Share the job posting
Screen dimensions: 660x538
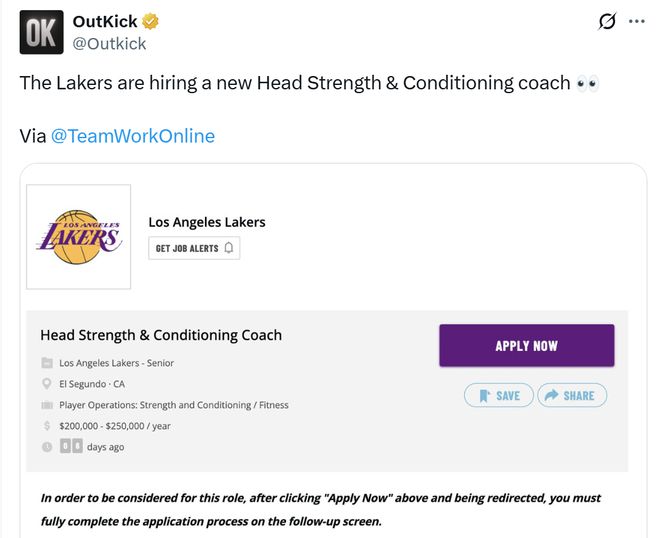pyautogui.click(x=571, y=396)
